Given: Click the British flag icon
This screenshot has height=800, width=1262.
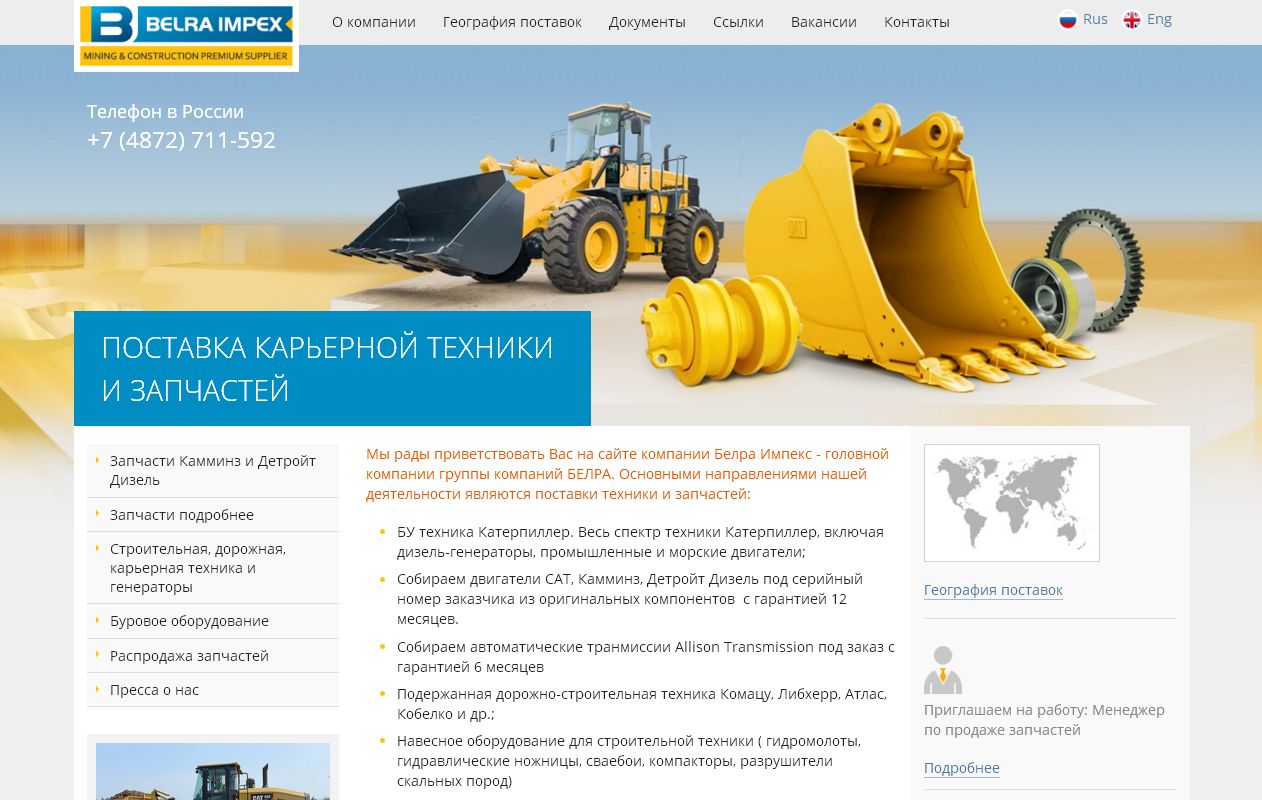Looking at the screenshot, I should 1132,20.
